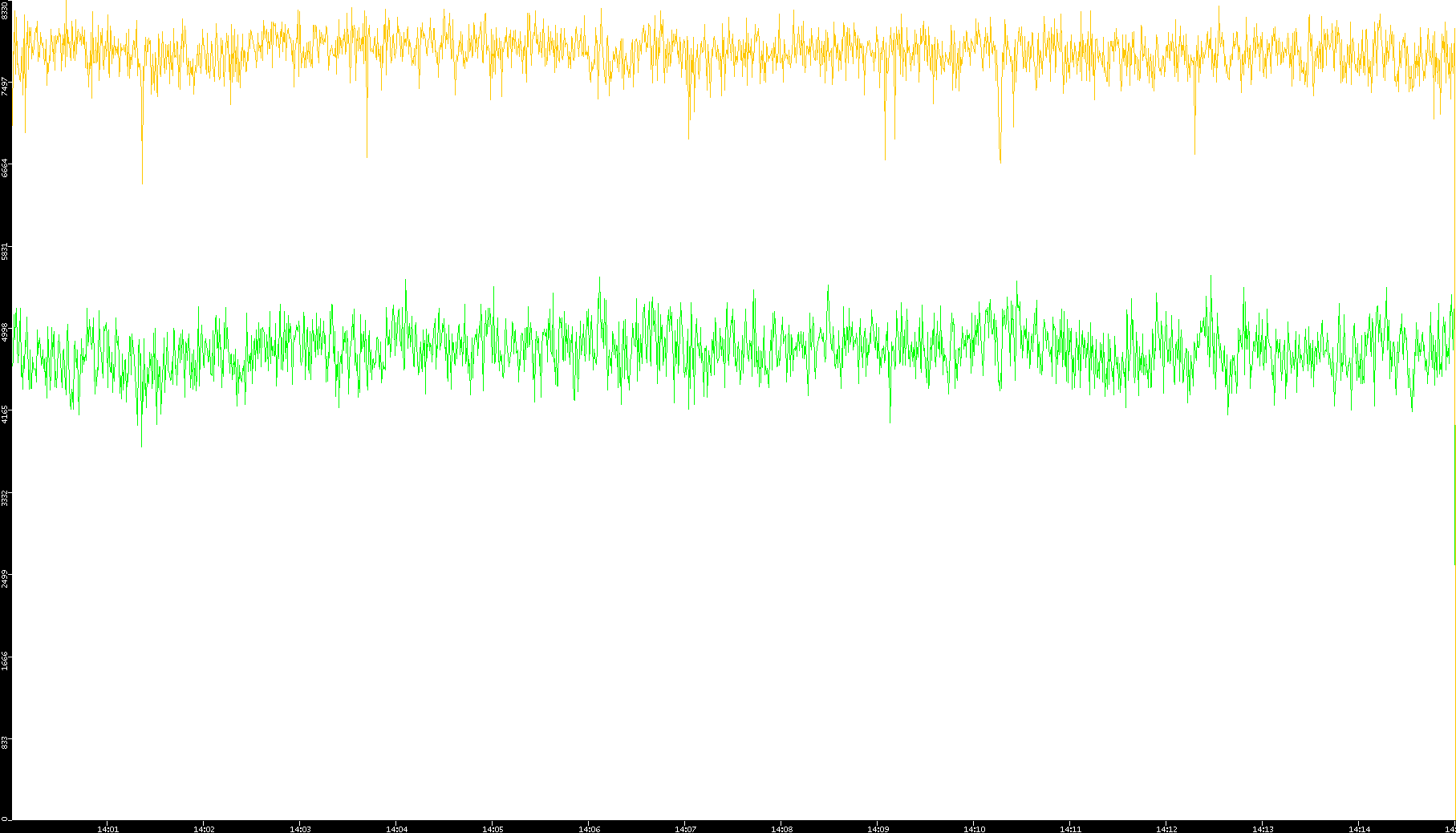
Task: Click the 14:01 time axis label
Action: click(107, 829)
